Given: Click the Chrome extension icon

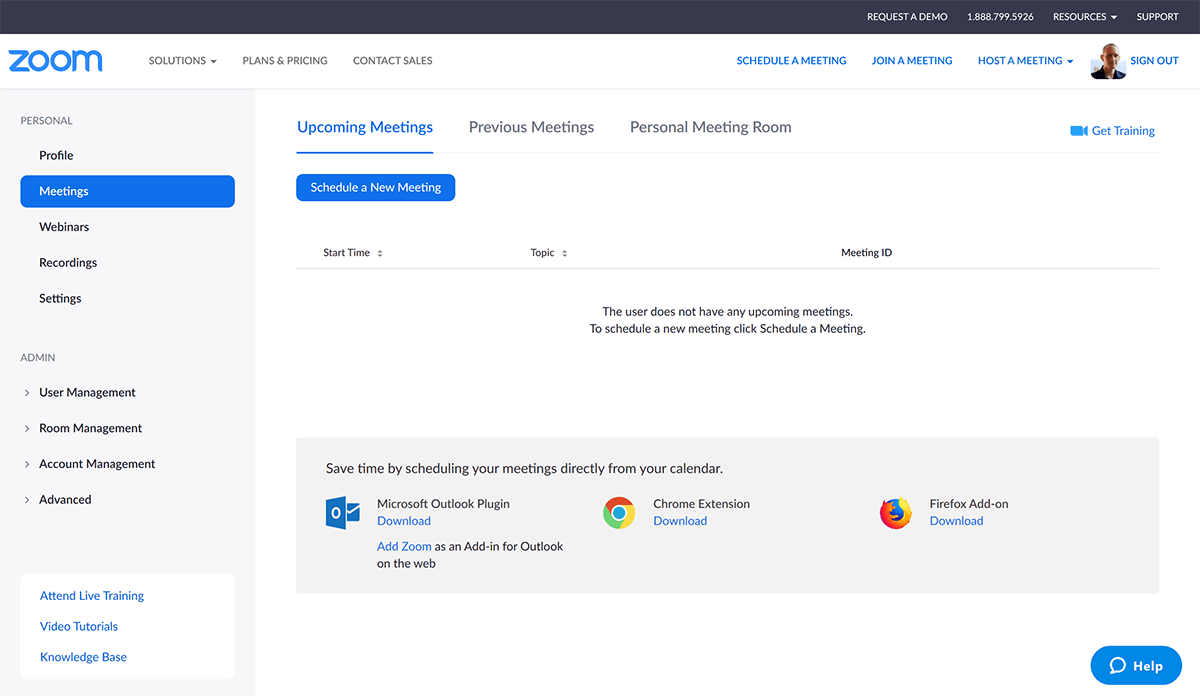Looking at the screenshot, I should click(619, 512).
